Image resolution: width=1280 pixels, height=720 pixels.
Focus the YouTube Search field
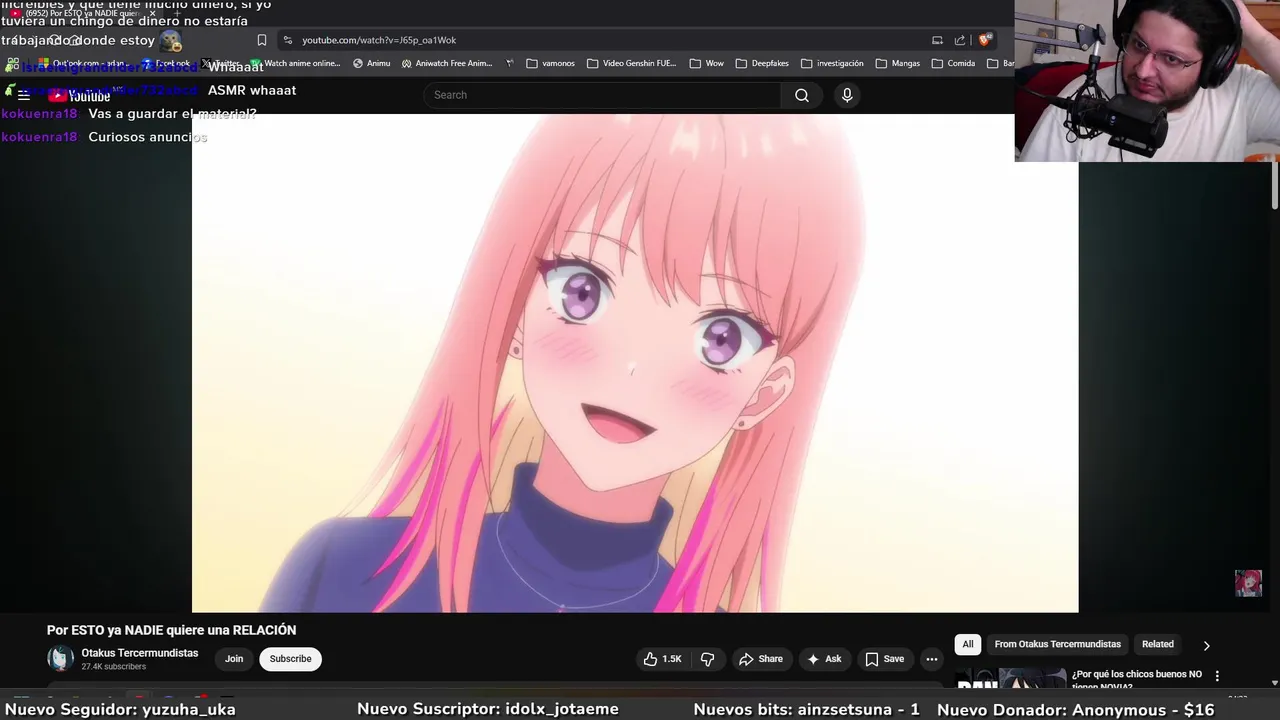602,95
